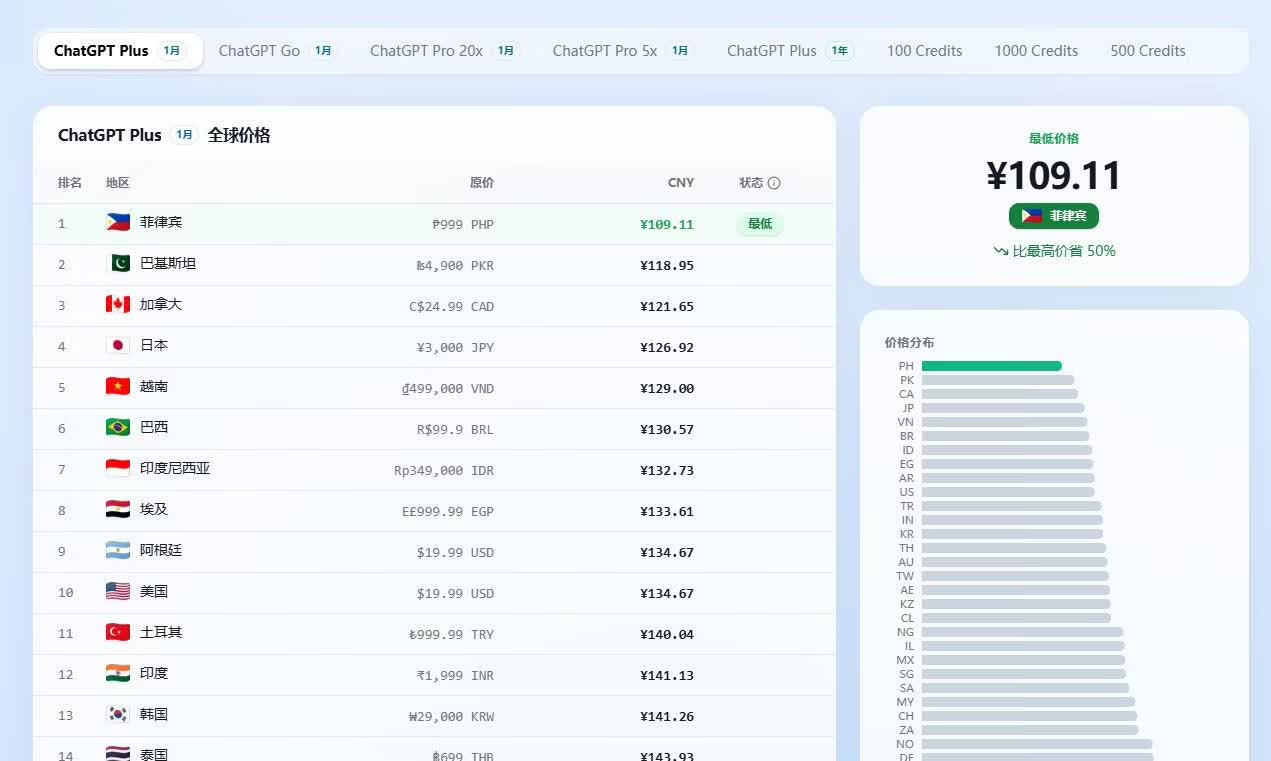Image resolution: width=1271 pixels, height=761 pixels.
Task: Click the ¥134.67 price in Argentina row
Action: [x=667, y=552]
